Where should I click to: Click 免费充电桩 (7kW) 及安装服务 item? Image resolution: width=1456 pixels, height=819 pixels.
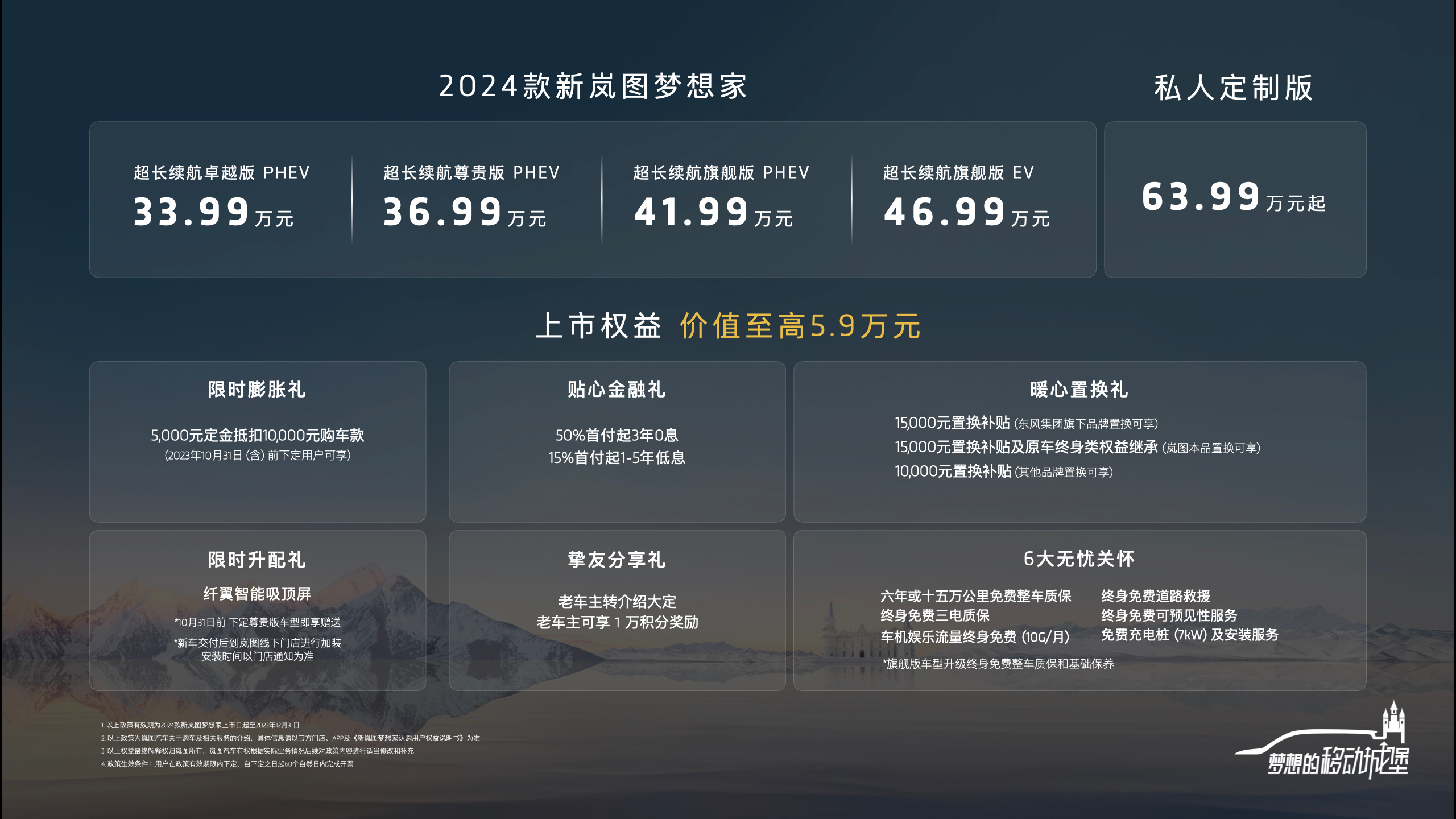click(x=1190, y=635)
